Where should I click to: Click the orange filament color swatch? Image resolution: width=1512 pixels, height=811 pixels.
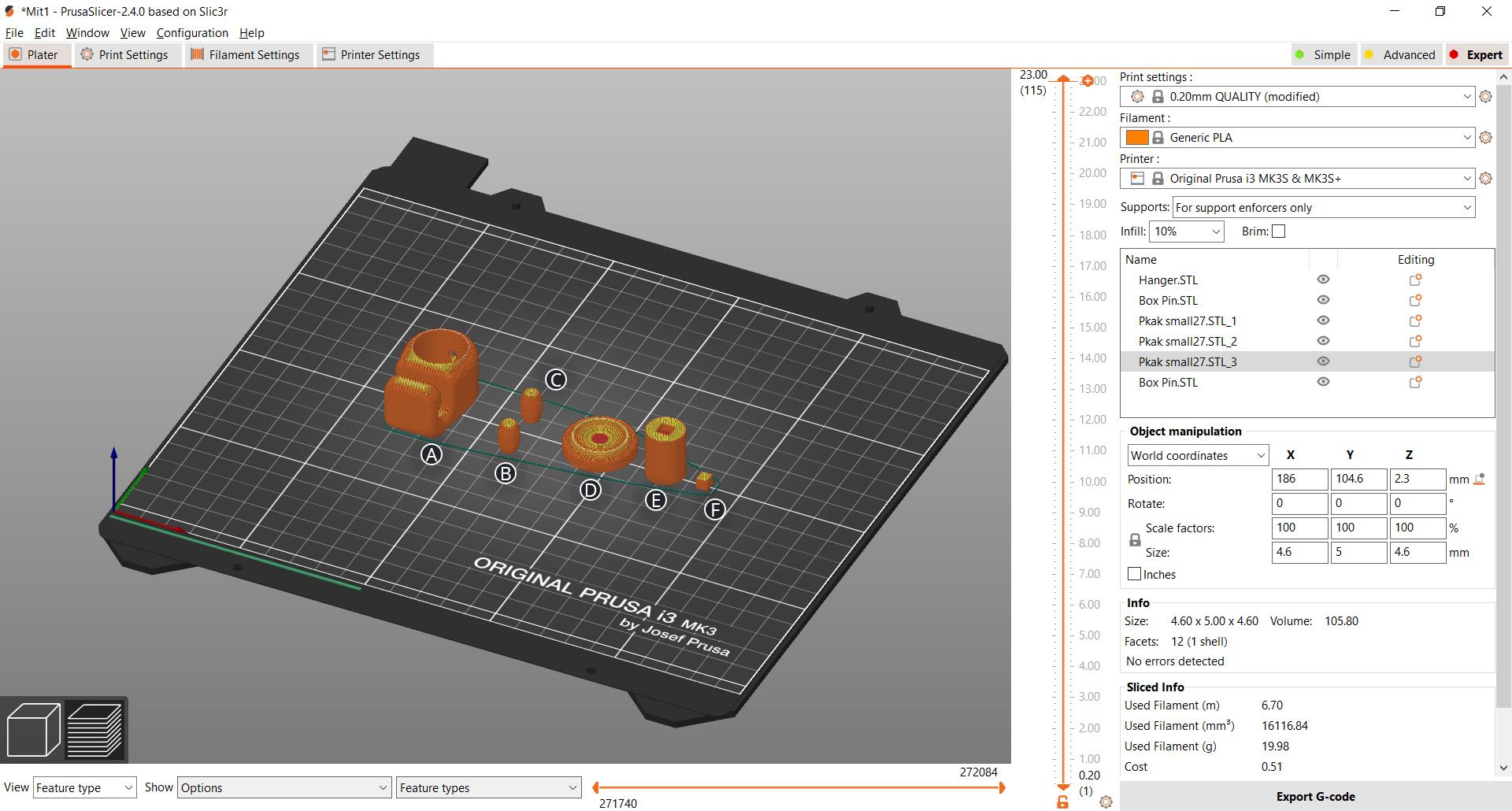tap(1136, 138)
